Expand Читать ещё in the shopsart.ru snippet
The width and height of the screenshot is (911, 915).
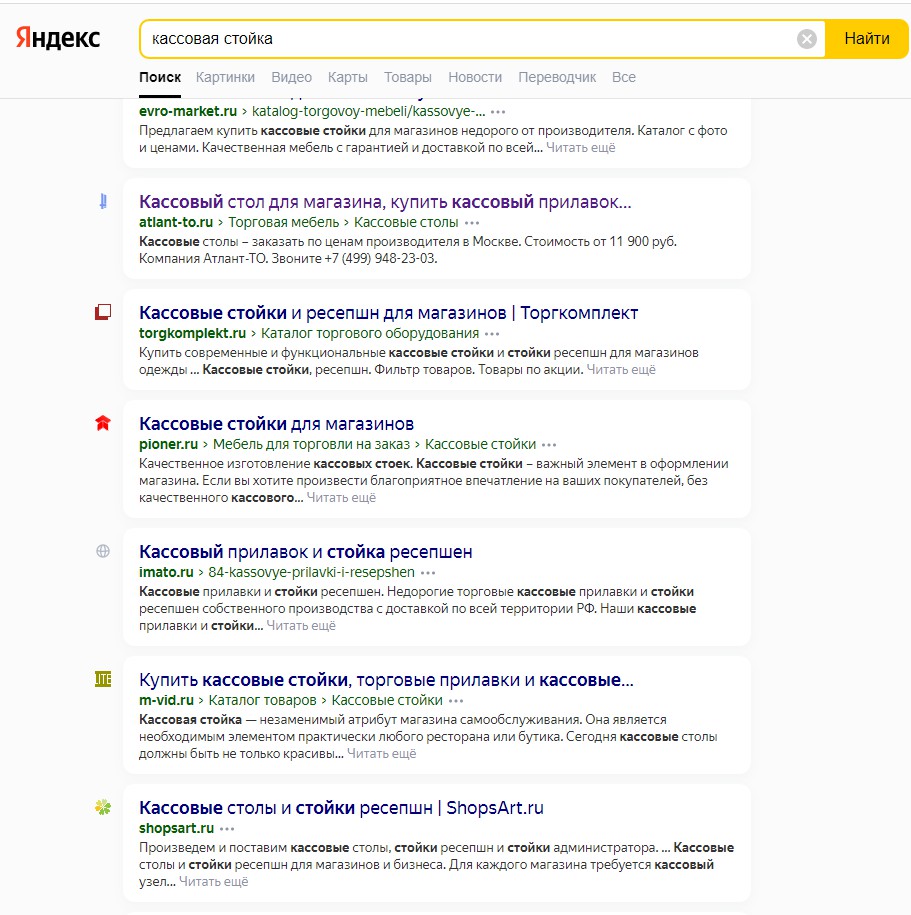tap(214, 882)
